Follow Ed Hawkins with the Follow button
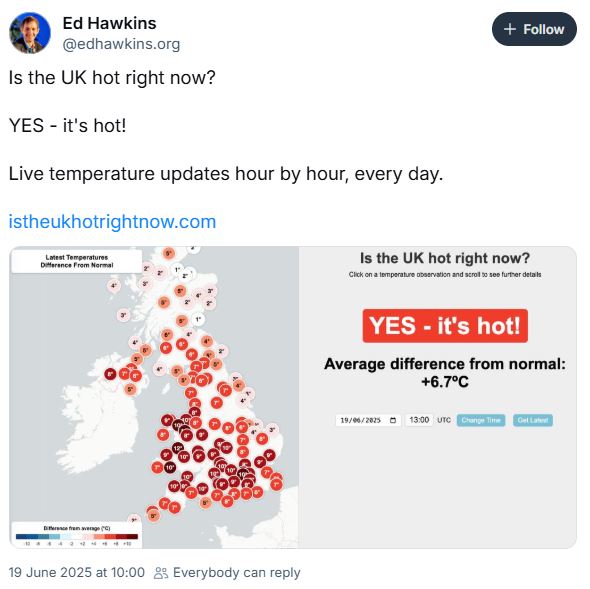Viewport: 590px width, 589px height. 534,29
